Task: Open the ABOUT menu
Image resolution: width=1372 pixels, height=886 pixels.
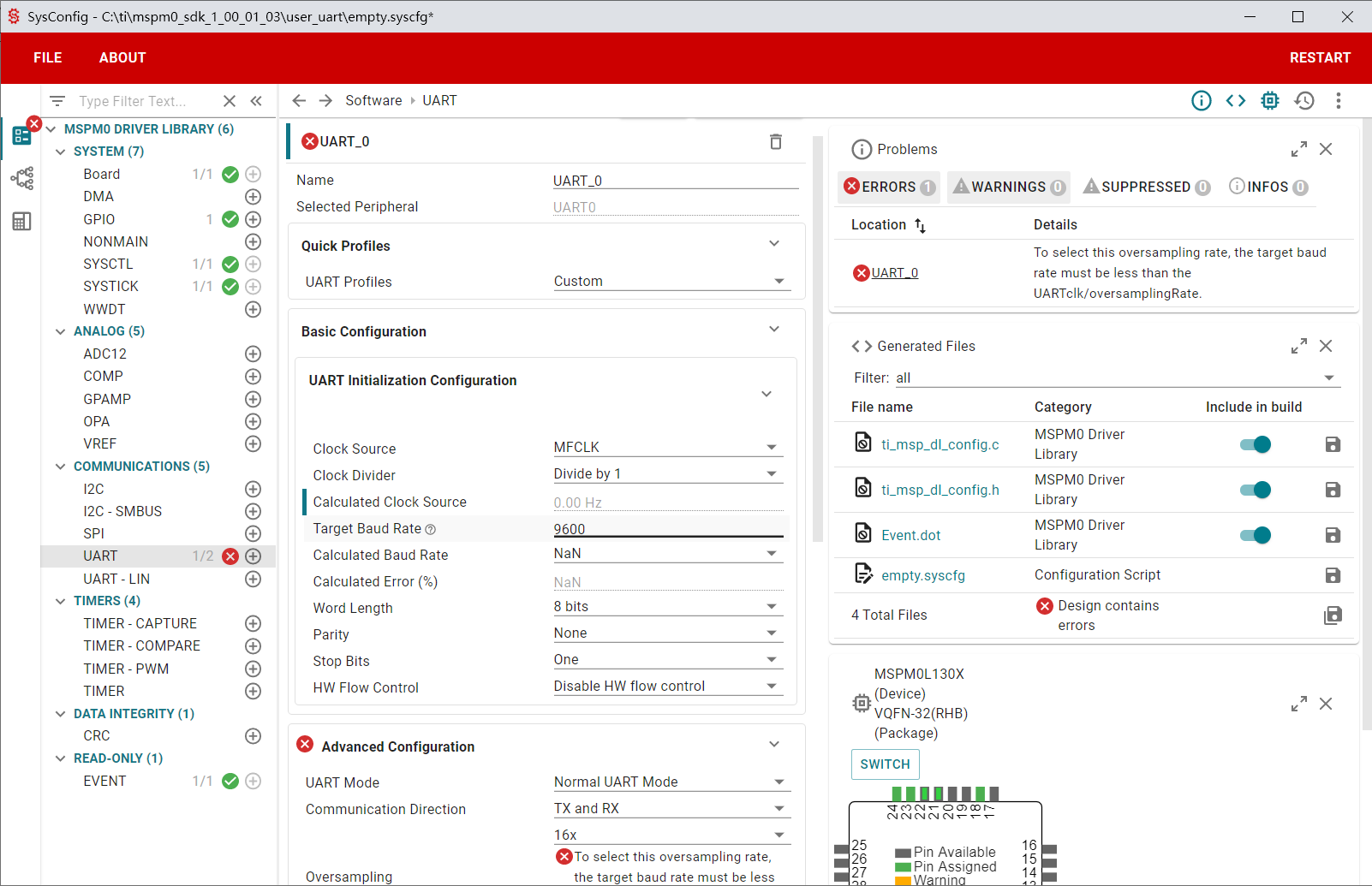Action: [x=122, y=57]
